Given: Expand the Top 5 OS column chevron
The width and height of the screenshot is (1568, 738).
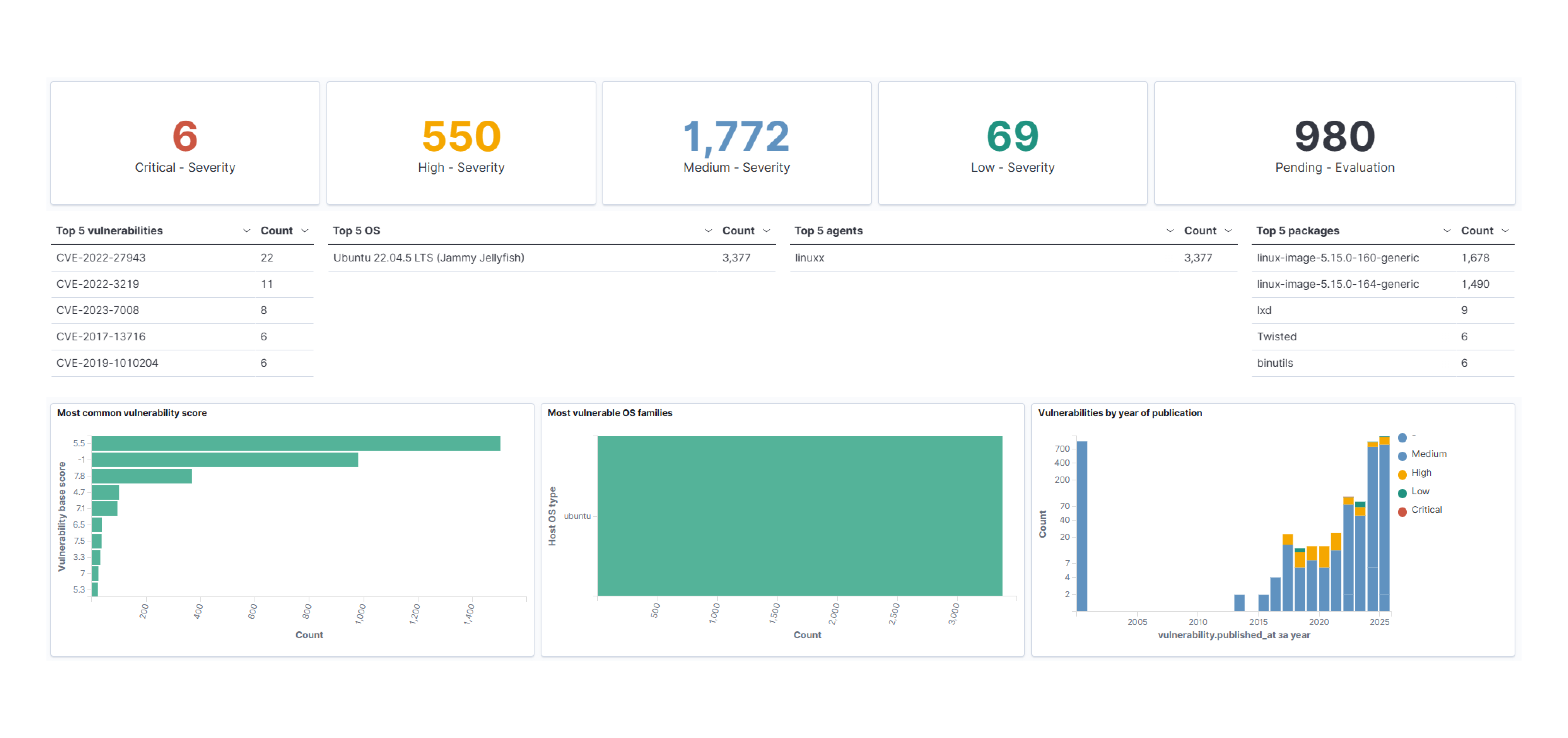Looking at the screenshot, I should (x=708, y=231).
